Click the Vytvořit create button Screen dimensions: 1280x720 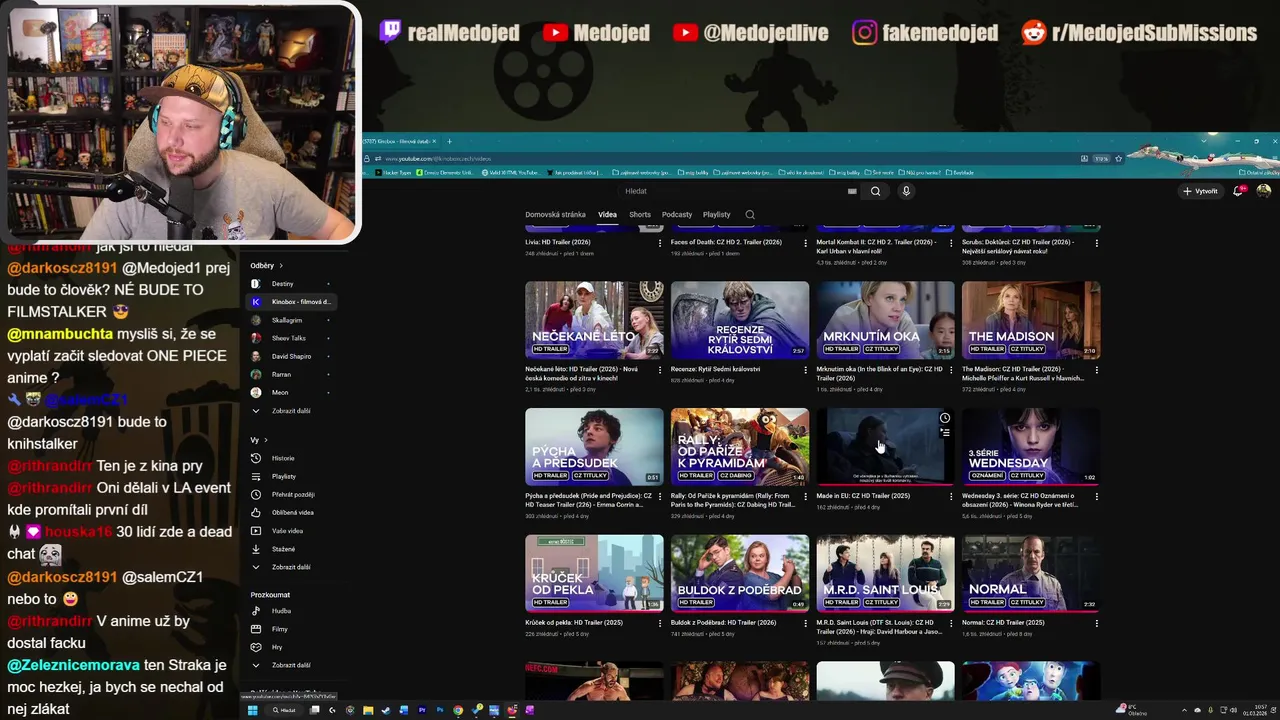tap(1200, 191)
